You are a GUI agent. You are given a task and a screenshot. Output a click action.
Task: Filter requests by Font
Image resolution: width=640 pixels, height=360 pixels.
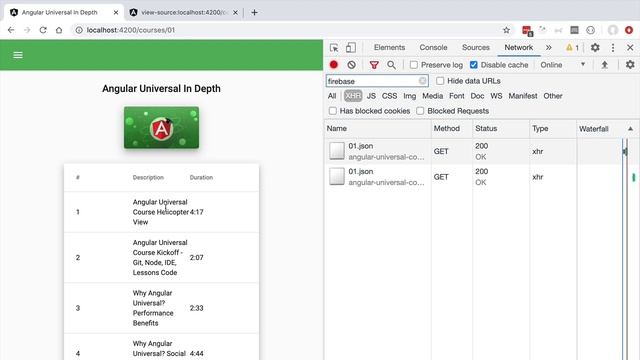(457, 96)
